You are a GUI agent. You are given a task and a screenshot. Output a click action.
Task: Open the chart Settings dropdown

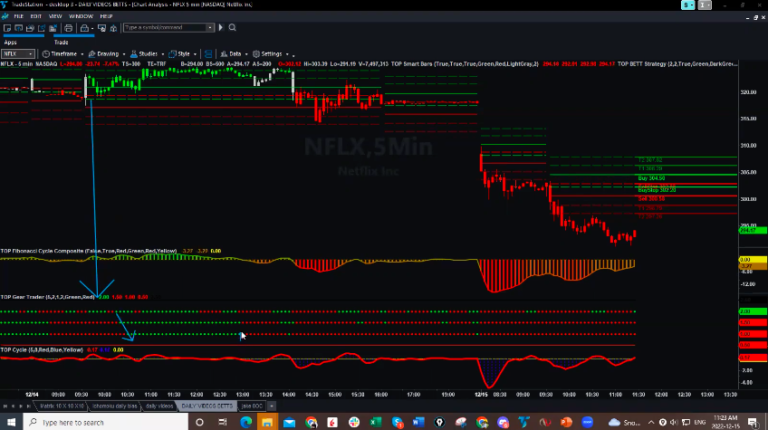[x=270, y=54]
